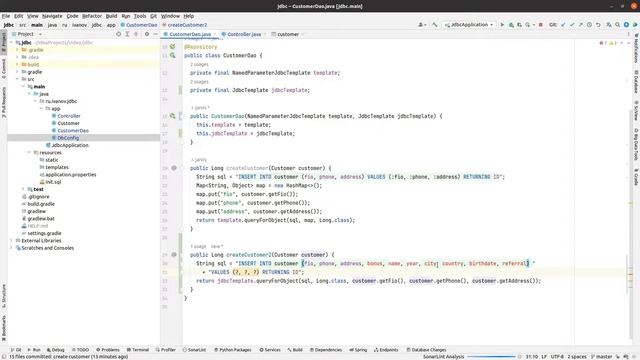Select opened file target icon in Project panel
Screen dimensions: 640x360
pyautogui.click(x=118, y=34)
